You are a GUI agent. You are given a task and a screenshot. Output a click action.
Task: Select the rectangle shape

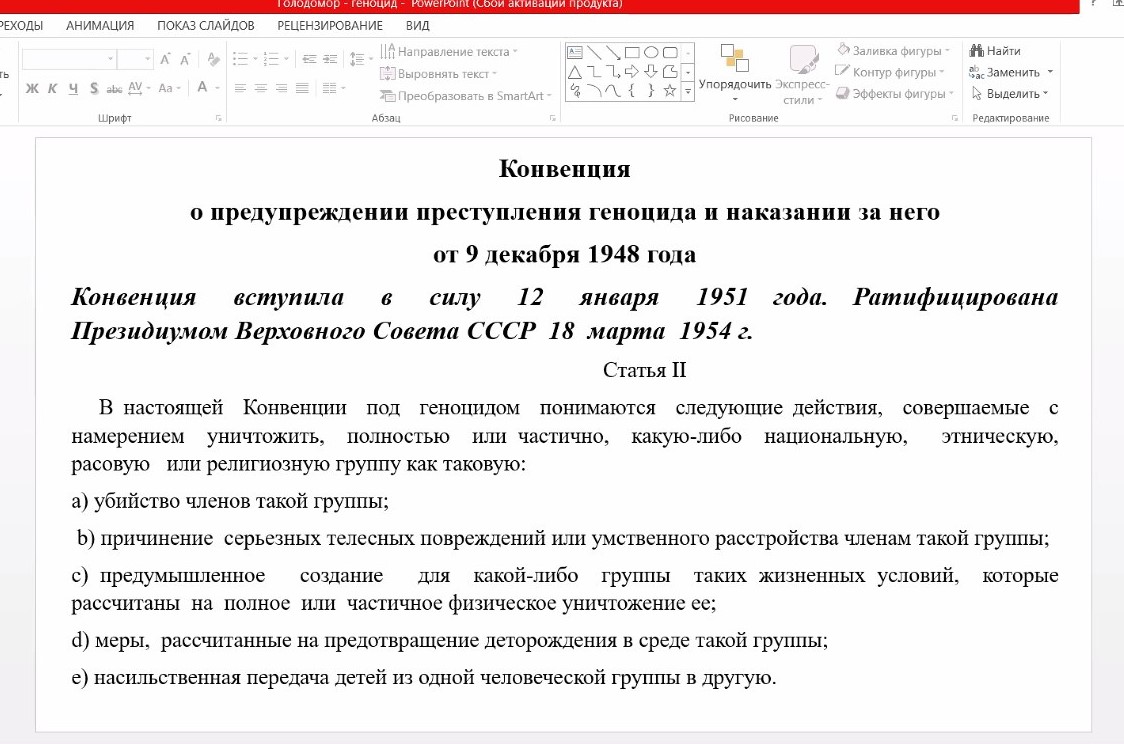[632, 52]
